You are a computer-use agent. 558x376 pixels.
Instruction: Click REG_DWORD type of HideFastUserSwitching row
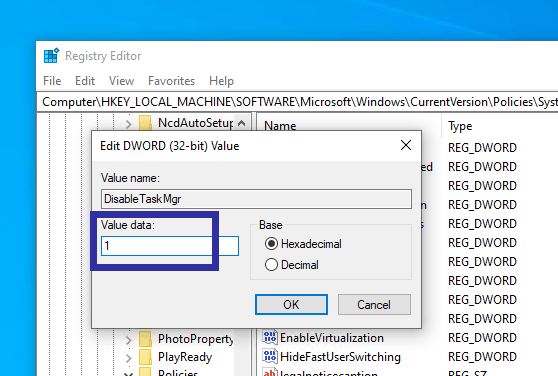click(x=482, y=357)
